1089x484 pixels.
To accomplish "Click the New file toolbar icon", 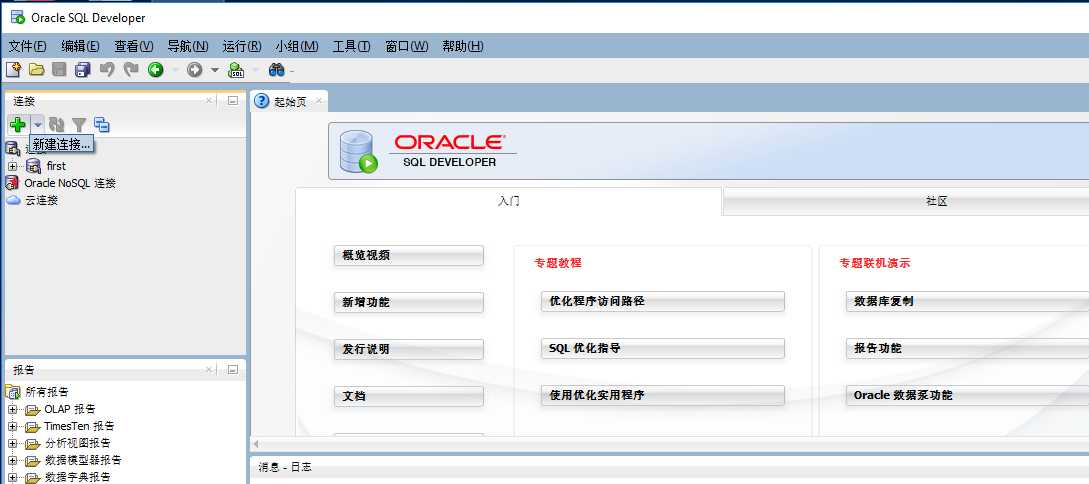I will tap(14, 69).
